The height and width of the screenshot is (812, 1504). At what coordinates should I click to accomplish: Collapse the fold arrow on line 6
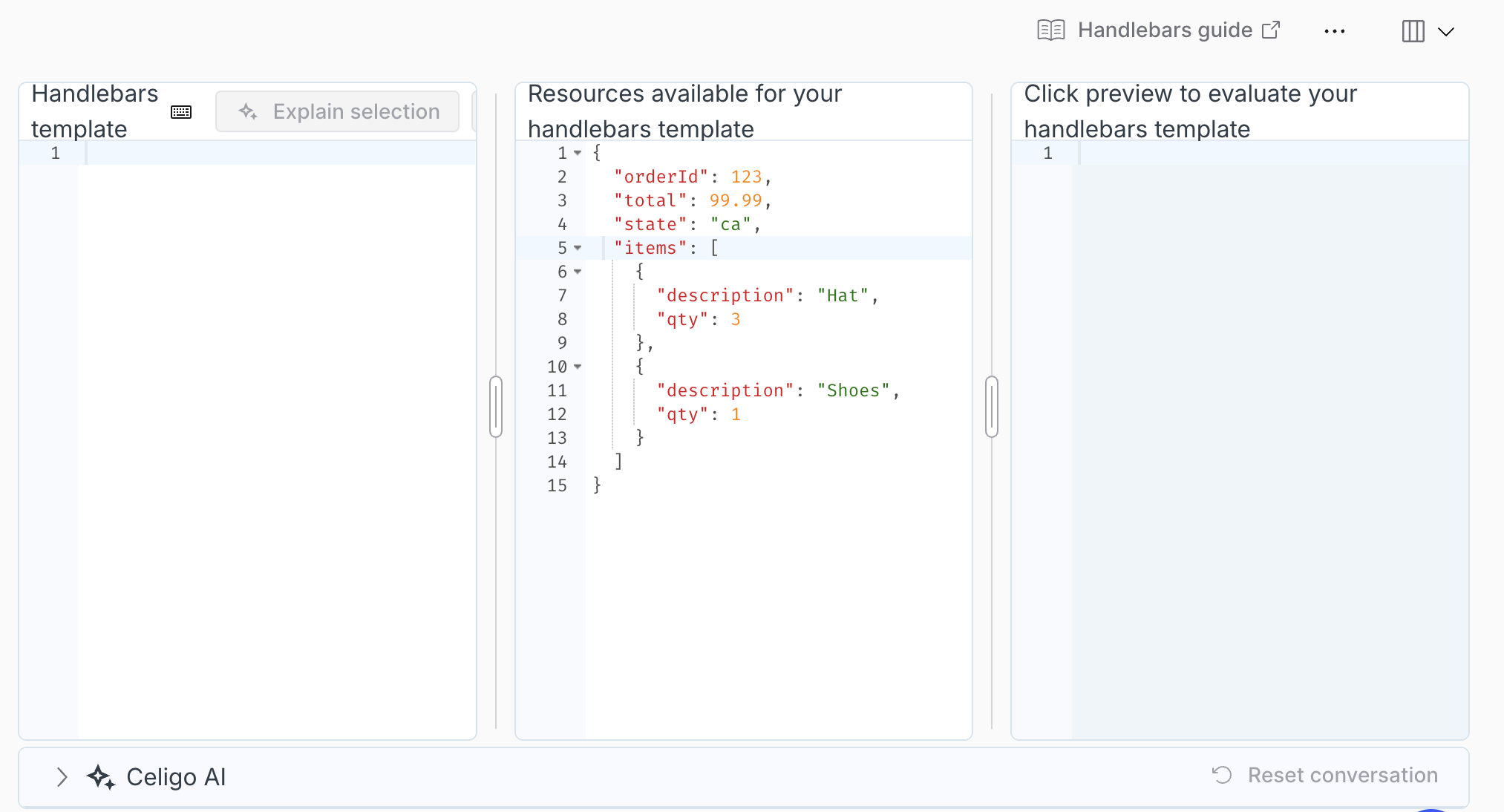pos(578,272)
